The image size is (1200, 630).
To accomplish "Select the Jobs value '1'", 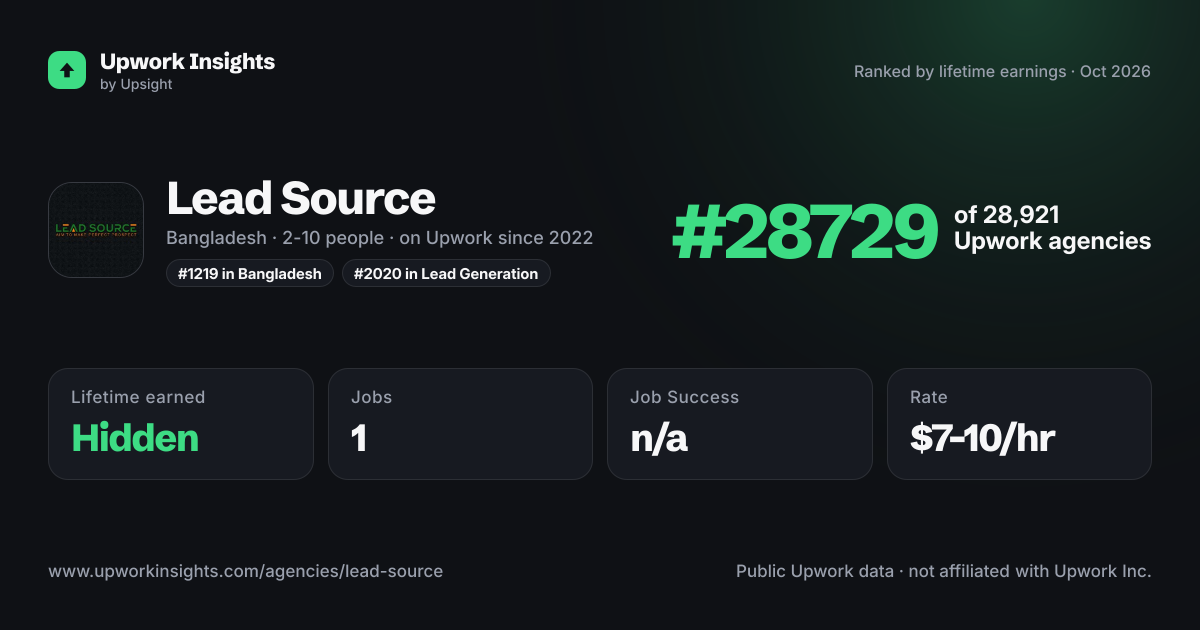I will 359,438.
